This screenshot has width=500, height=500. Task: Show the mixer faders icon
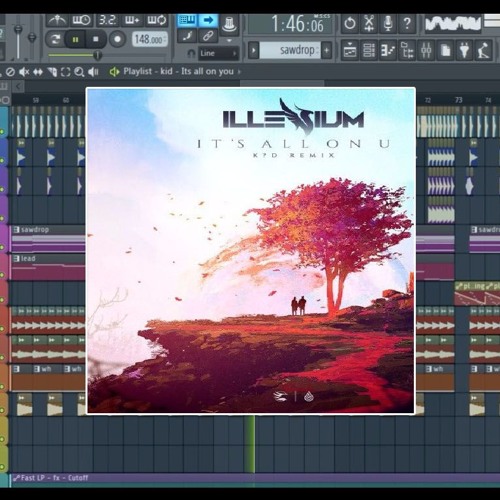point(426,51)
